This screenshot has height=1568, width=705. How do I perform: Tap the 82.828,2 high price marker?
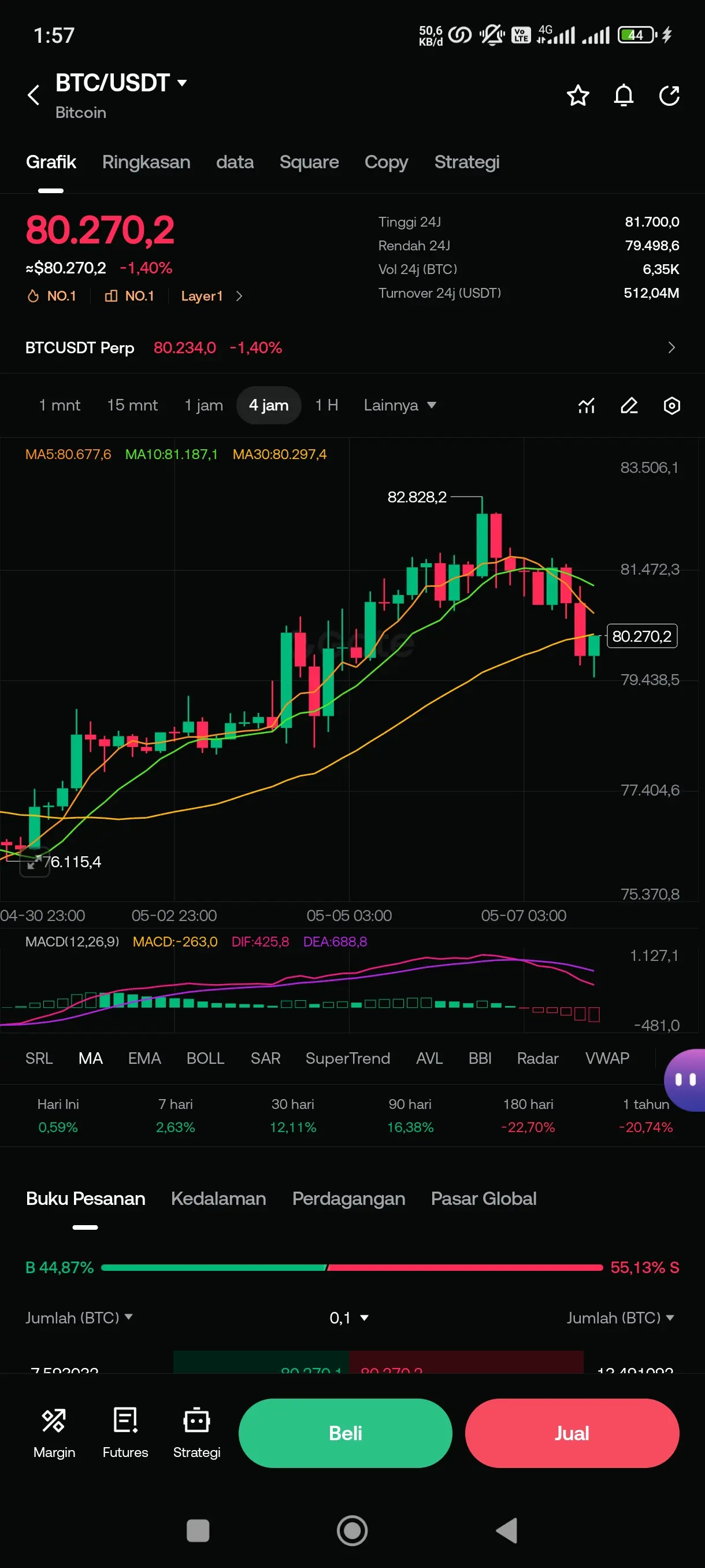(417, 497)
